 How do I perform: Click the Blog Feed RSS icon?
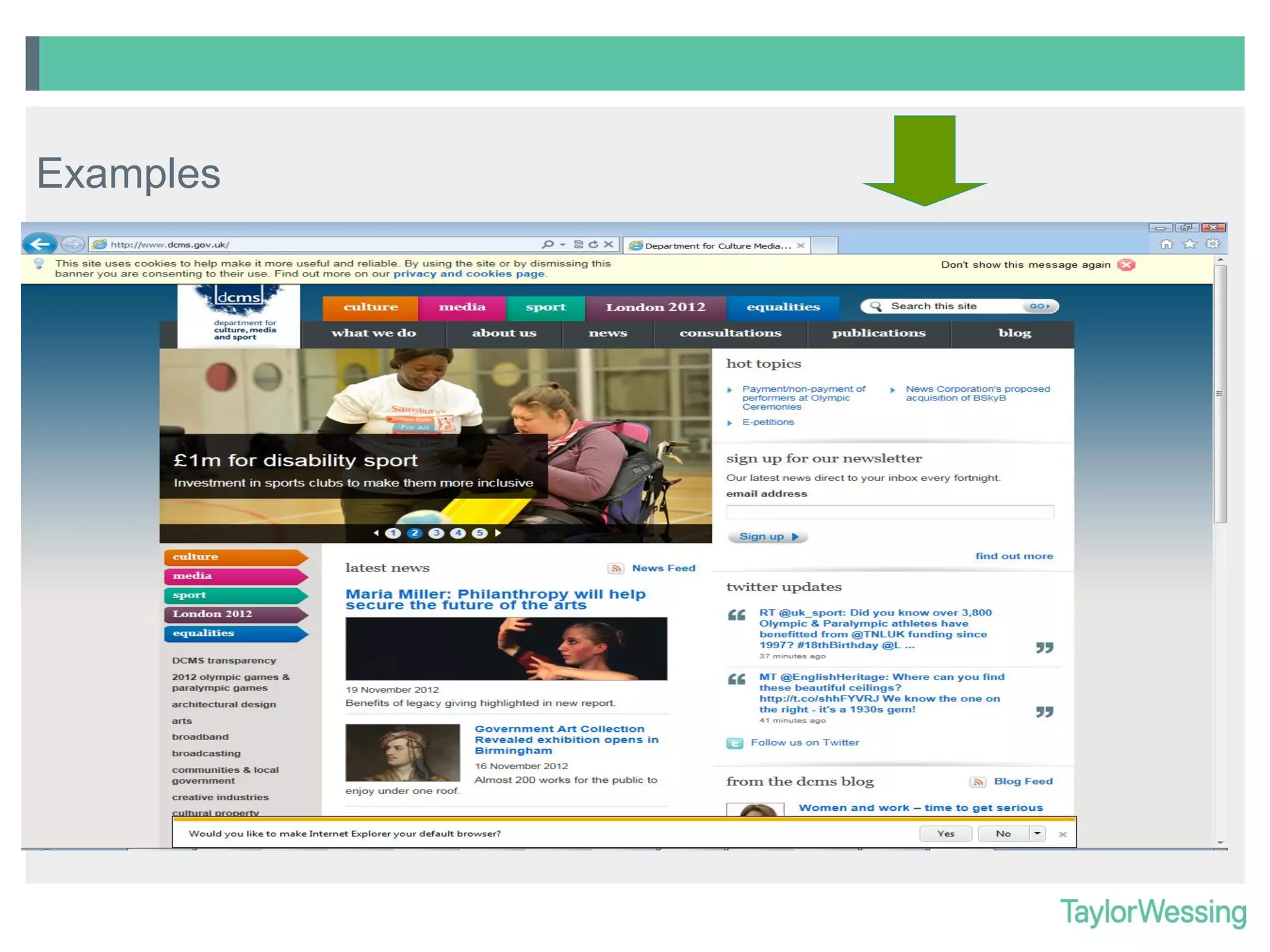[978, 782]
